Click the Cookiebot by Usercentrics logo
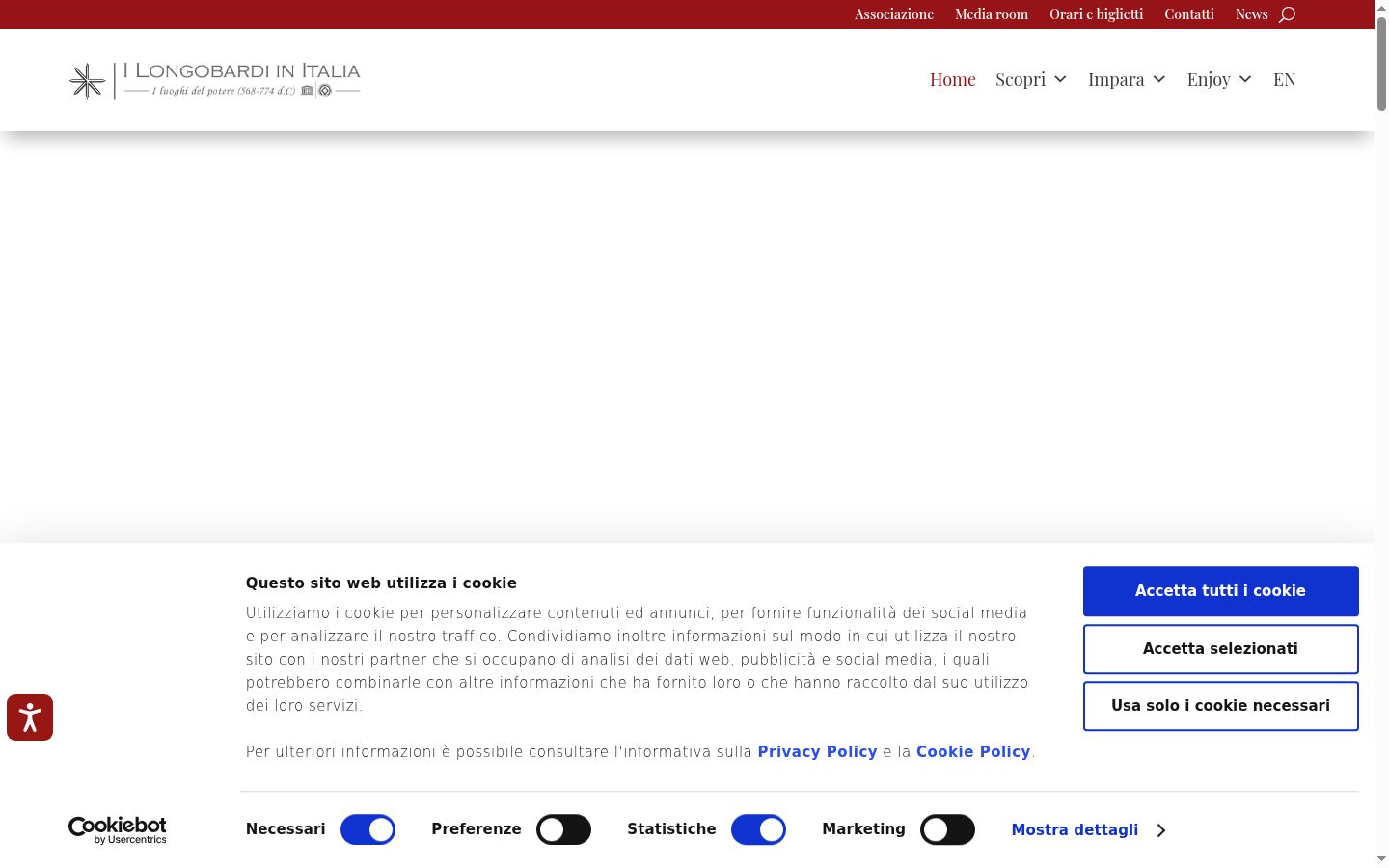1389x868 pixels. pos(118,829)
